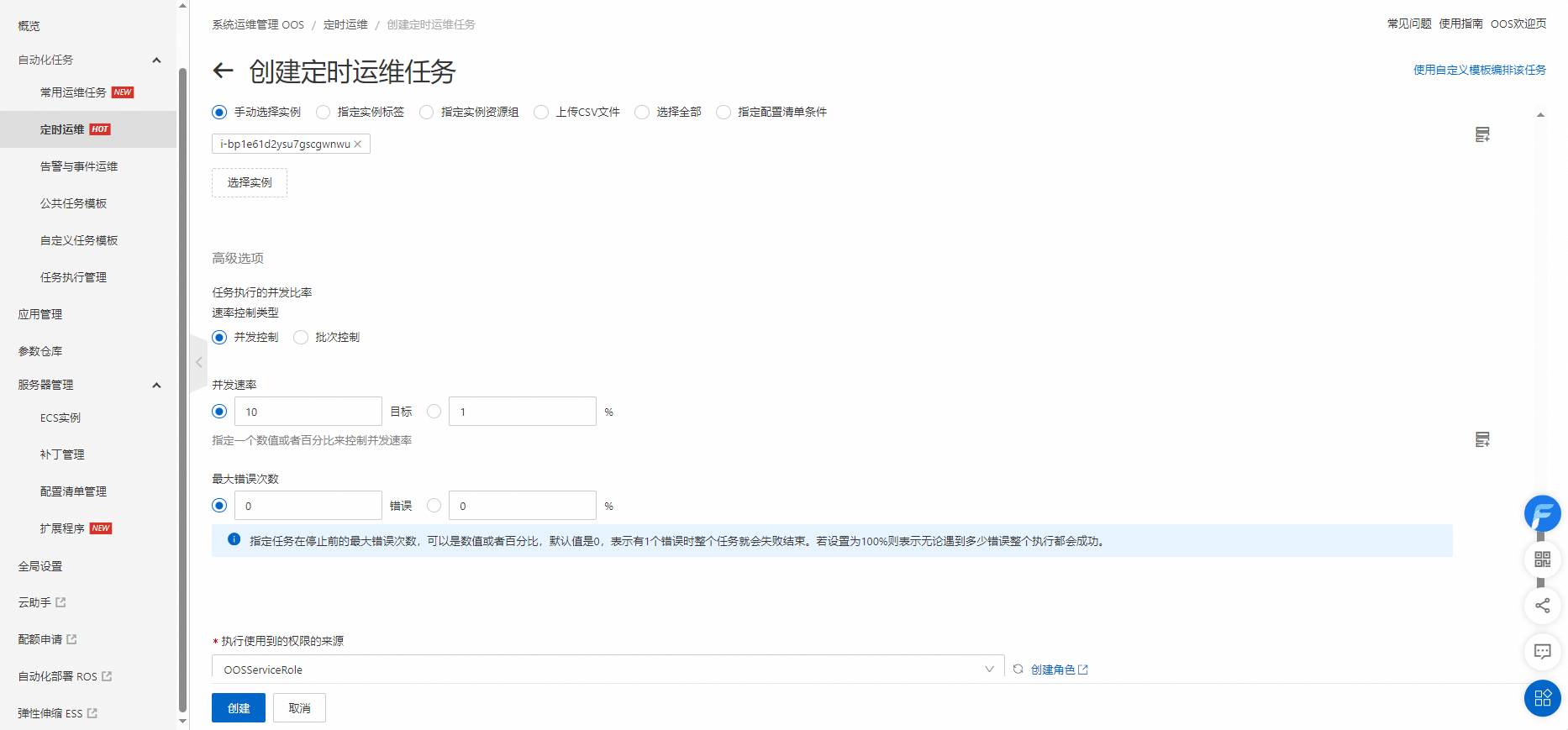The height and width of the screenshot is (730, 1568).
Task: Choose 并发控制 rate control type
Action: click(219, 337)
